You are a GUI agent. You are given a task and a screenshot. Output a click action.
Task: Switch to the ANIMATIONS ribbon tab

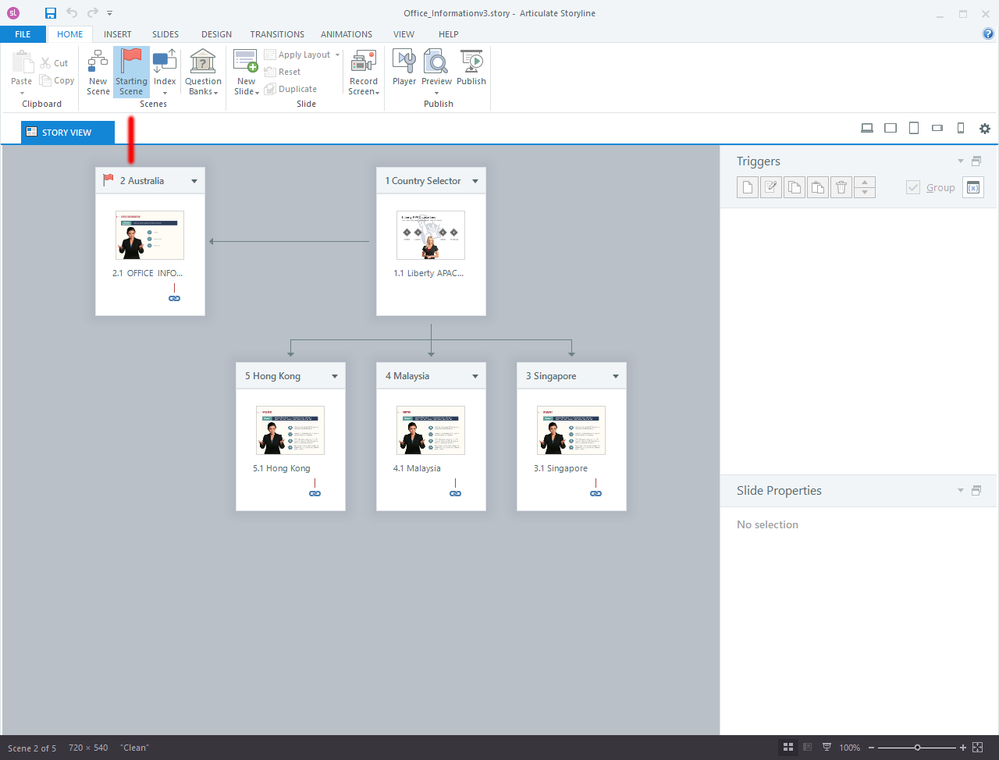(346, 34)
